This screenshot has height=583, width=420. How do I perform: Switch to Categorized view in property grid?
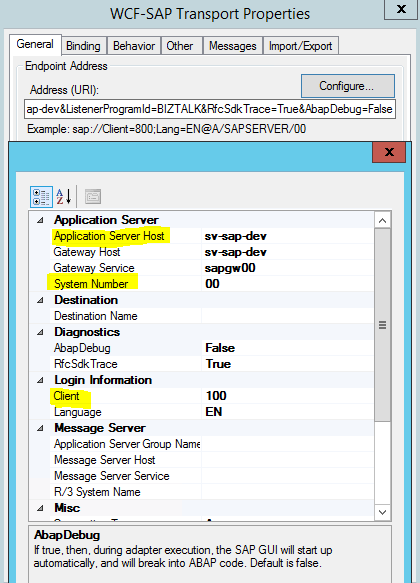click(41, 197)
